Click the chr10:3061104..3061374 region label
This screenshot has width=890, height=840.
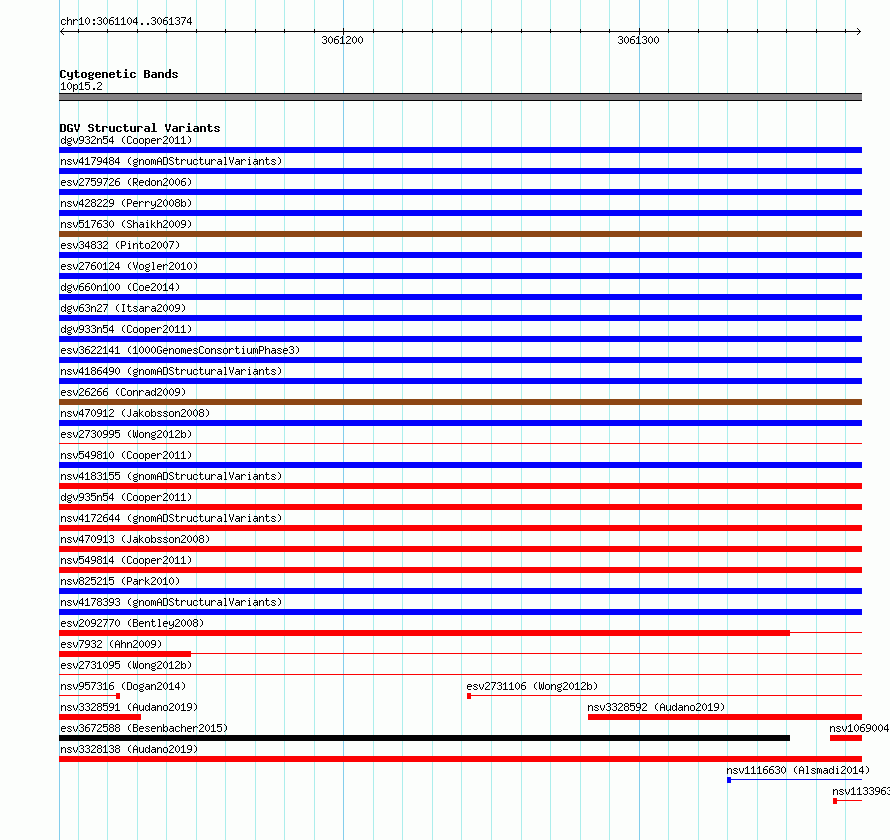click(126, 21)
